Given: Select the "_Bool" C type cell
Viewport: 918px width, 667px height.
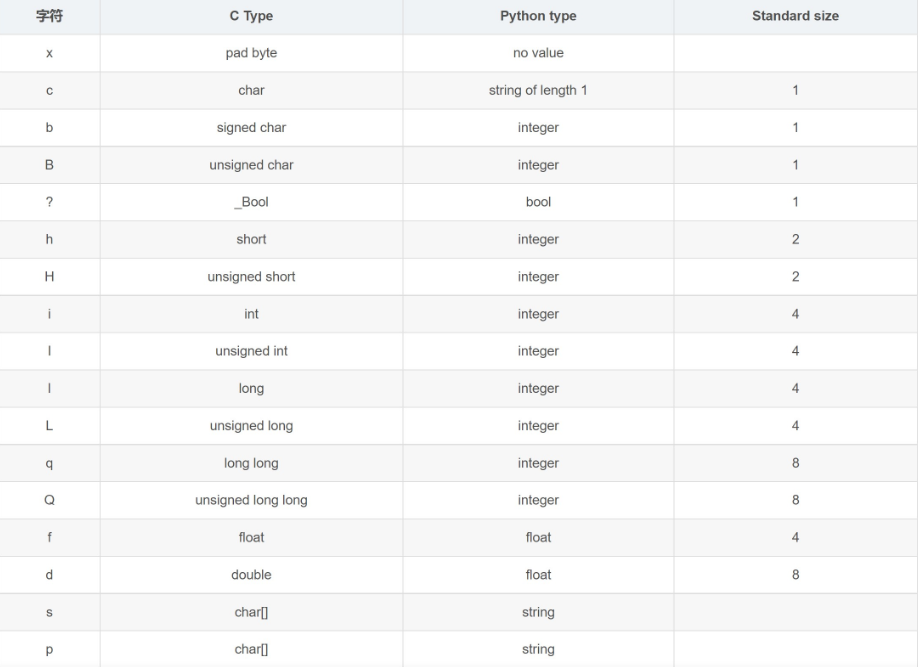Looking at the screenshot, I should coord(251,202).
